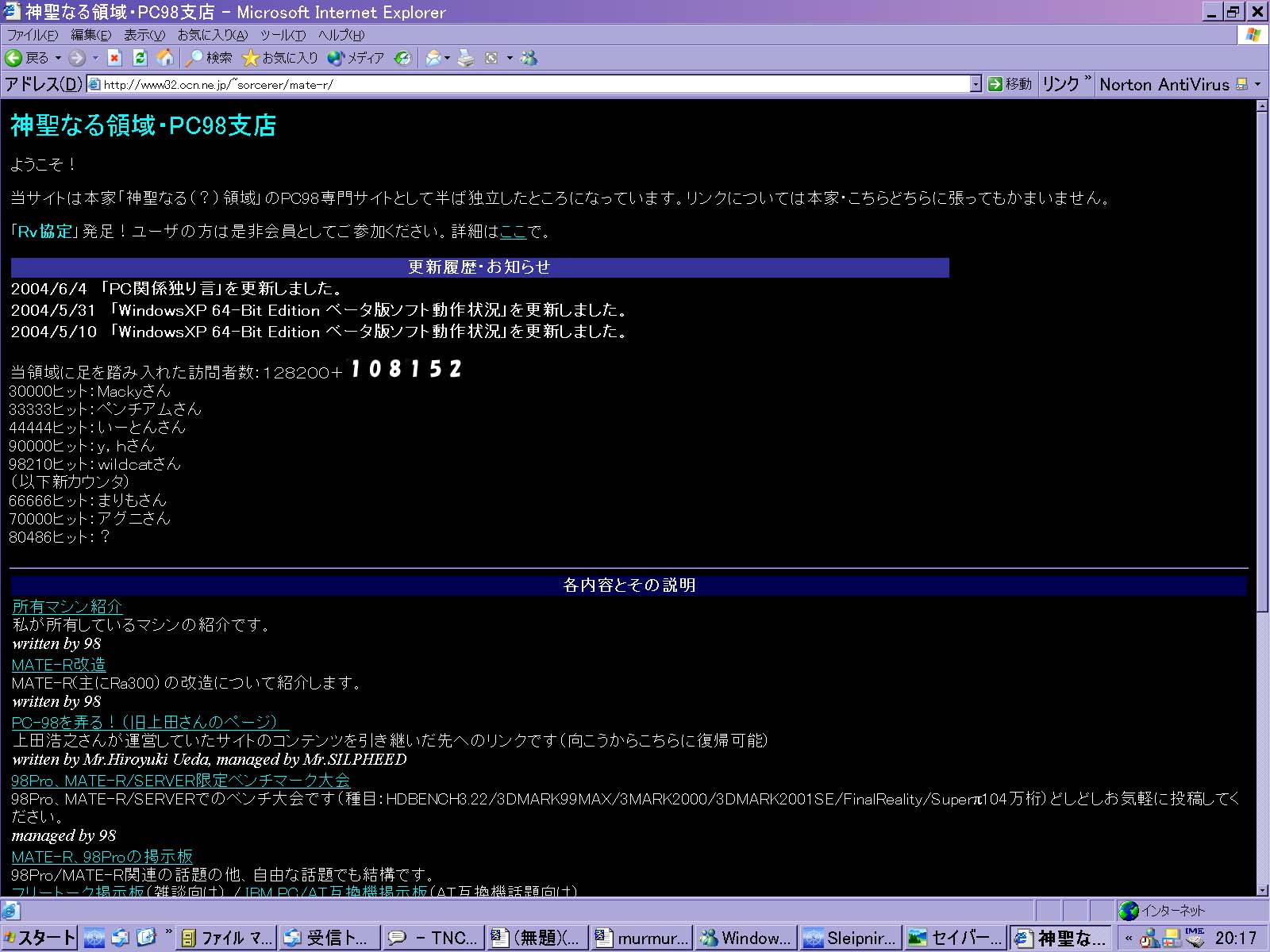Screen dimensions: 1270x952
Task: Expand the Back button history dropdown
Action: [58, 58]
